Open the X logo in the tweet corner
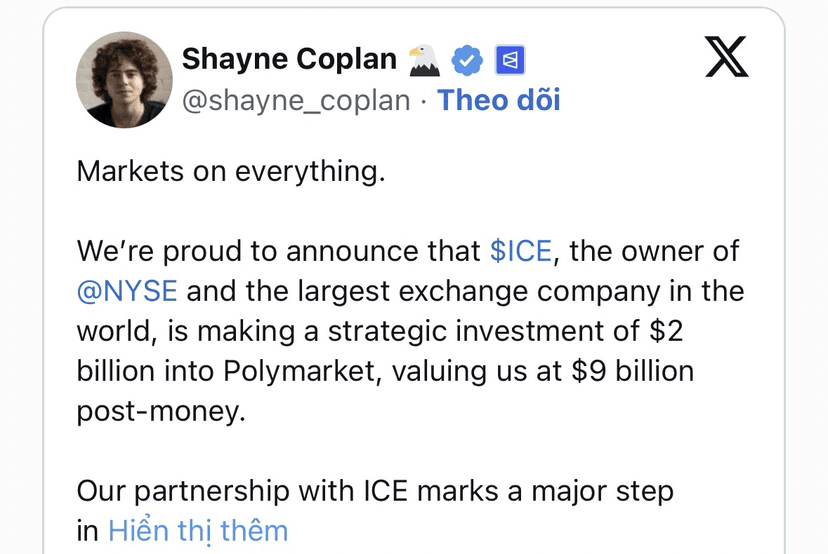828x554 pixels. click(727, 57)
